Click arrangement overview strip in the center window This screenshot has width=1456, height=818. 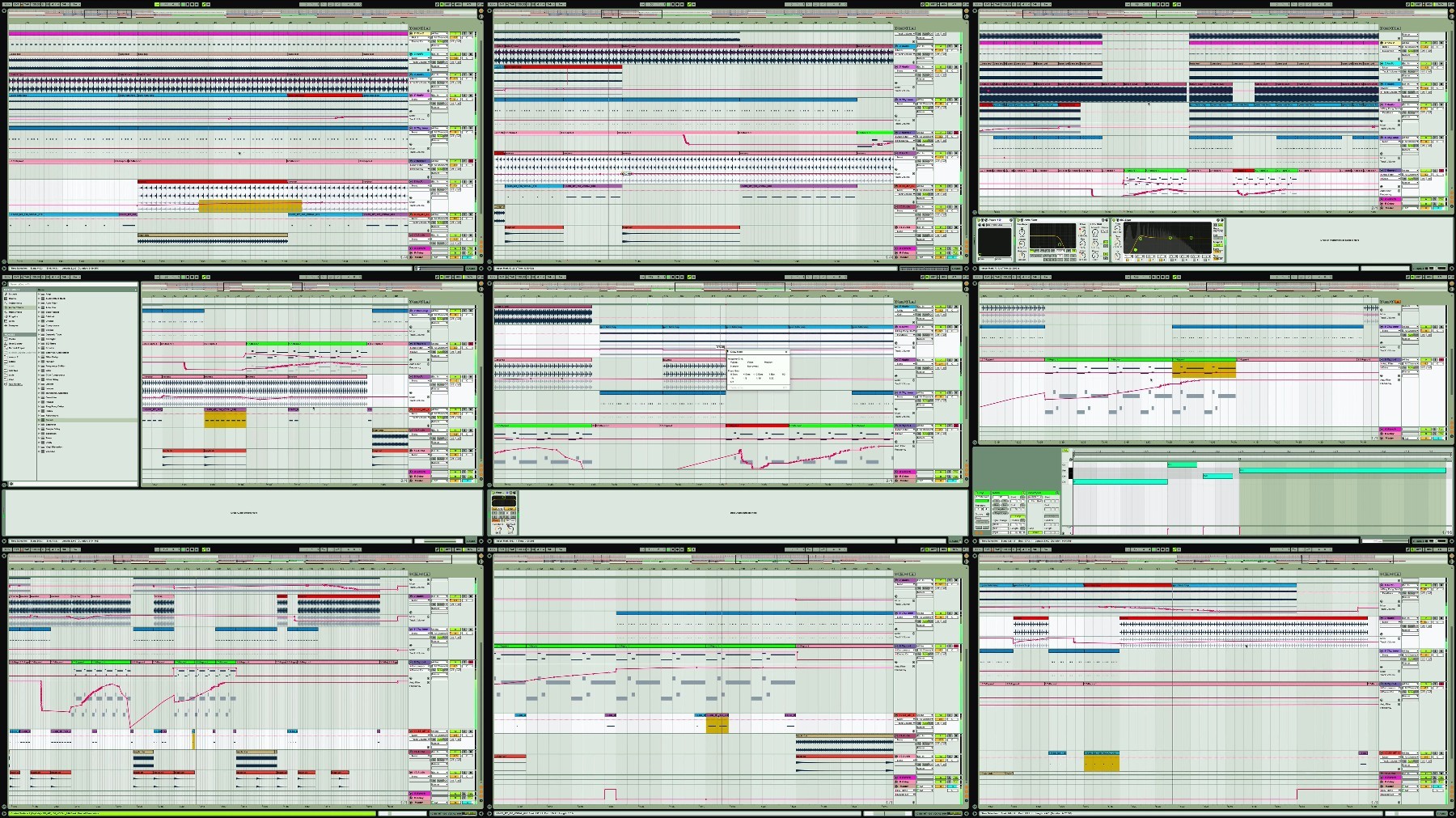pyautogui.click(x=728, y=286)
